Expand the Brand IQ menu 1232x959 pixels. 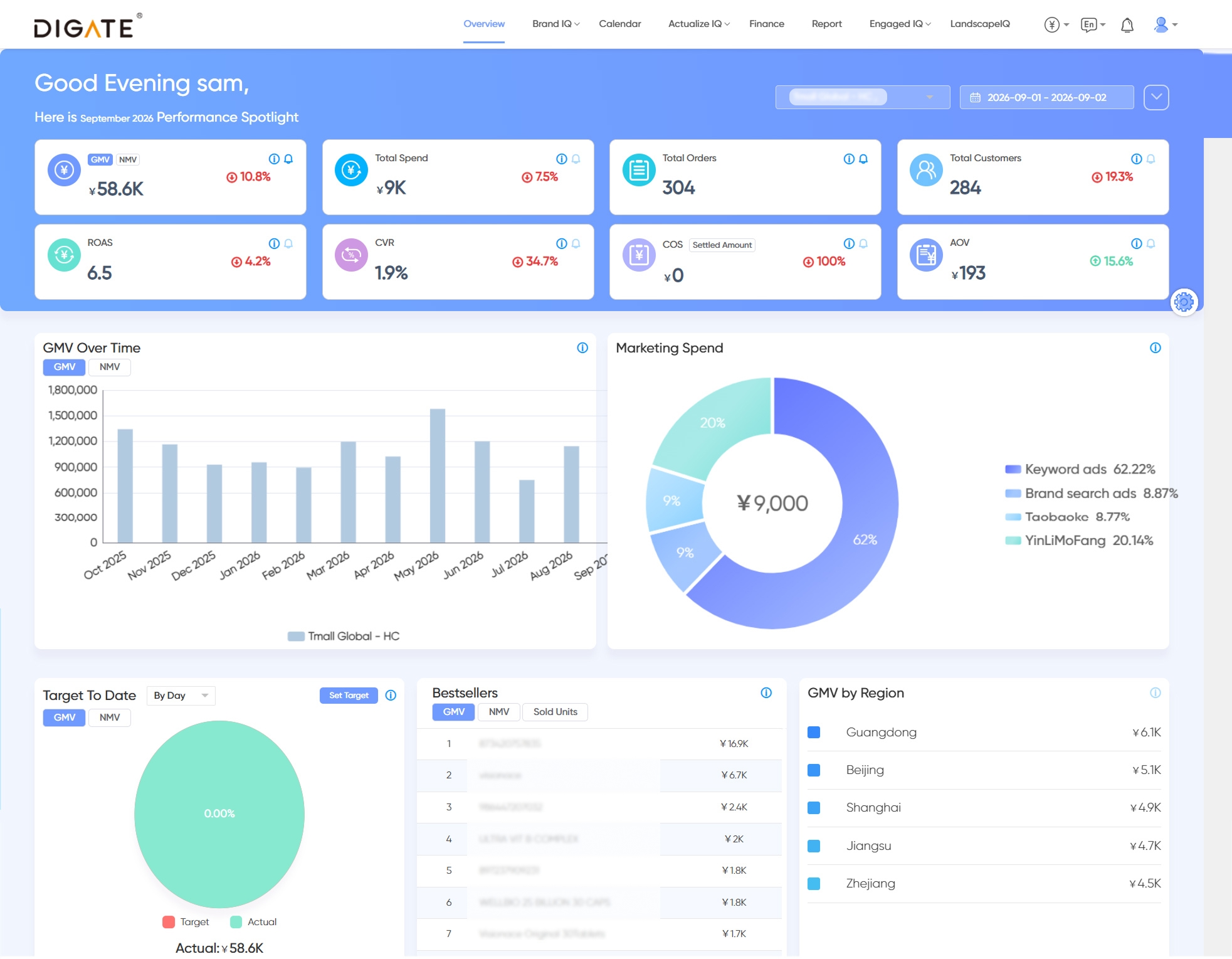pos(555,24)
